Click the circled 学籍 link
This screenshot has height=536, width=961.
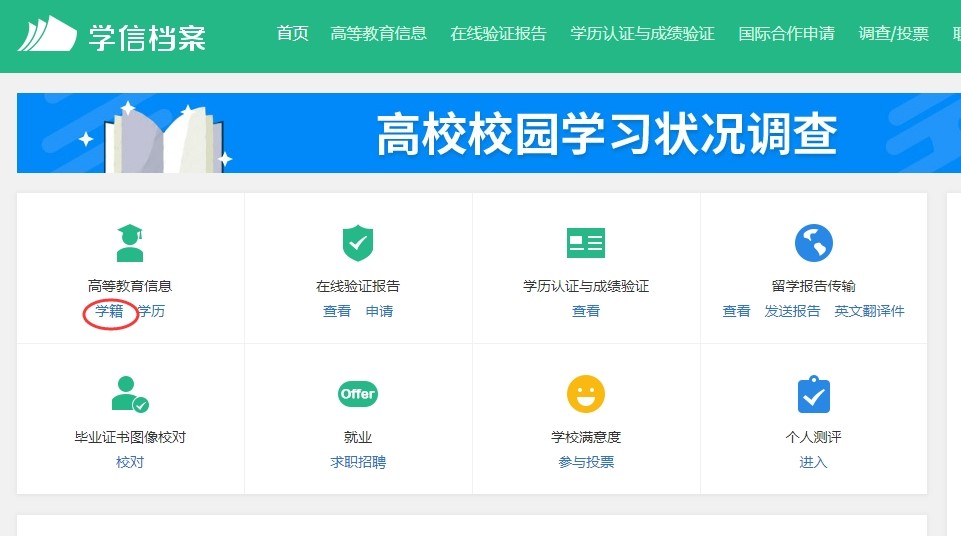pyautogui.click(x=109, y=311)
